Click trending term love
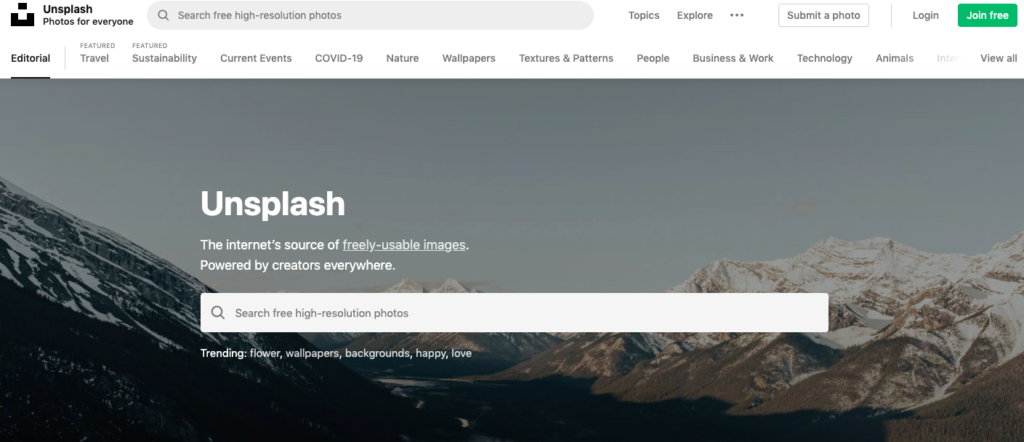 461,353
